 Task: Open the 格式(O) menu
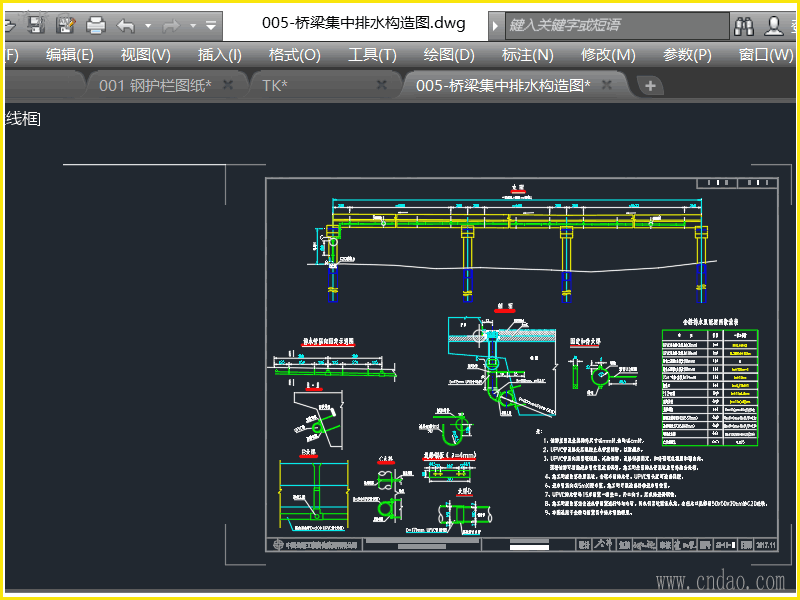pyautogui.click(x=295, y=55)
